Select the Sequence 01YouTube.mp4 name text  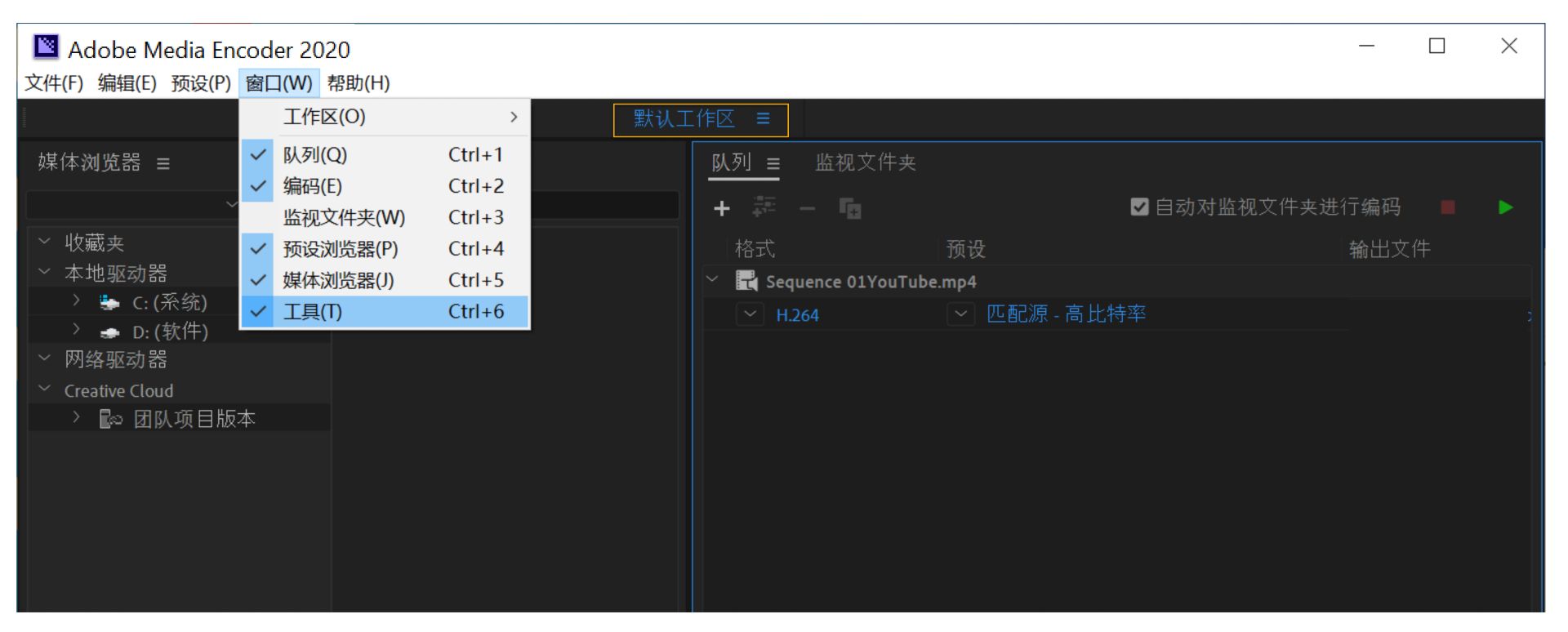point(871,282)
